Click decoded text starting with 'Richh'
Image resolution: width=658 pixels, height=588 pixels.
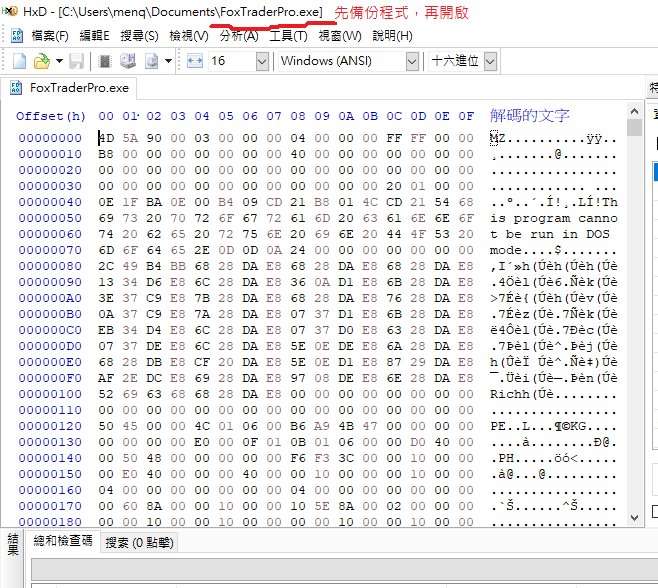[554, 394]
